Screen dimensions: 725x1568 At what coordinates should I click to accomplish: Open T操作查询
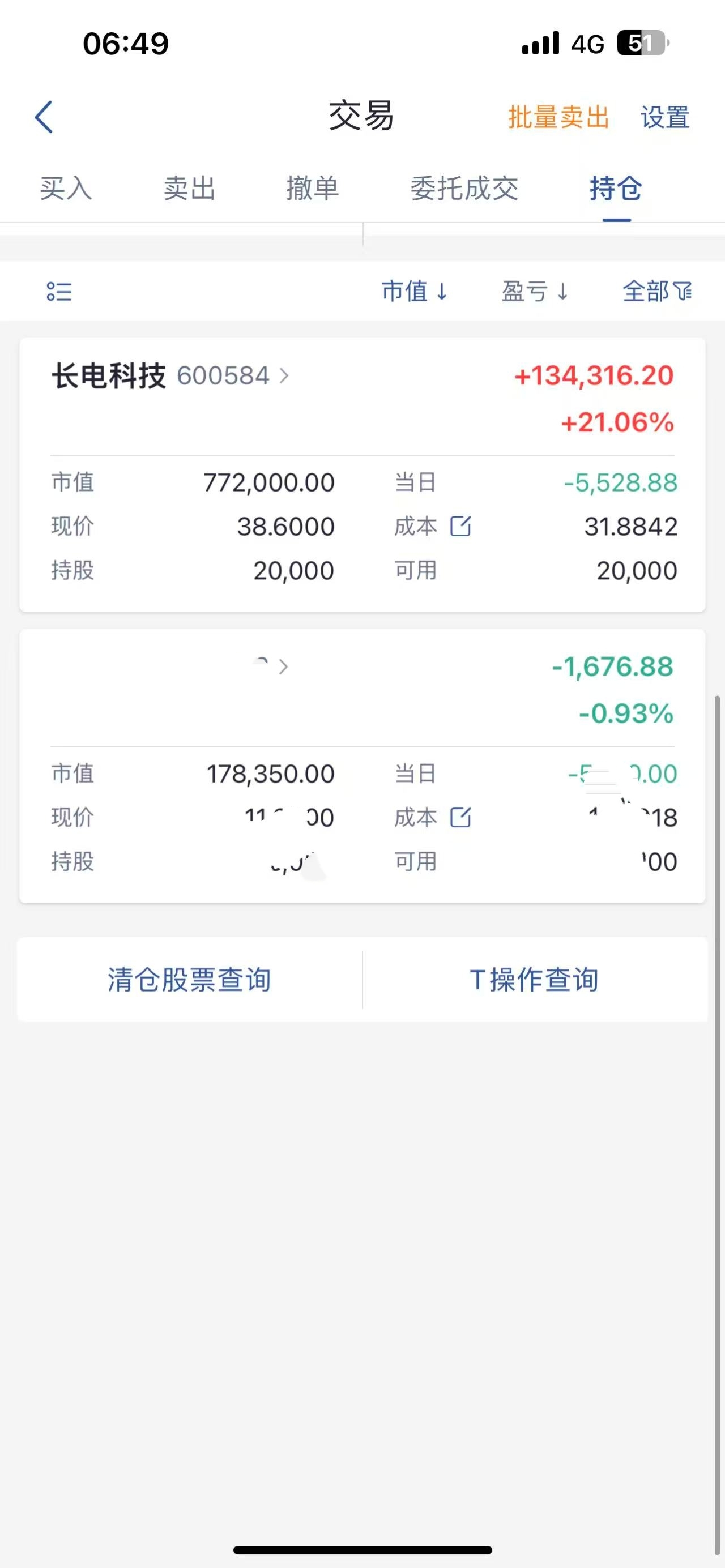coord(534,980)
